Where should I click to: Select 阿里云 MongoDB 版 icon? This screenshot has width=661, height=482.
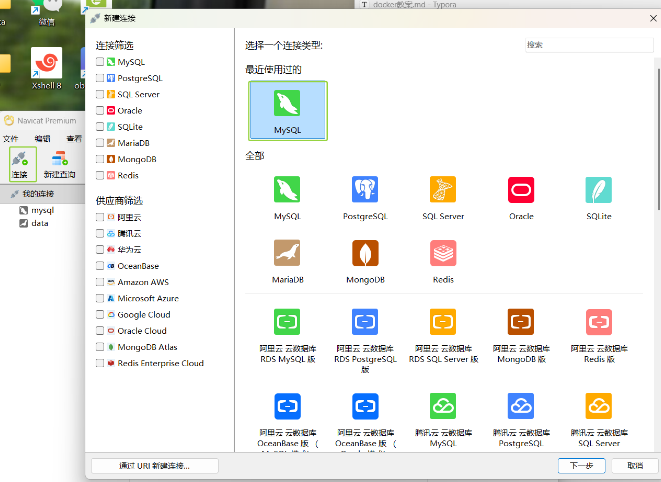click(521, 322)
